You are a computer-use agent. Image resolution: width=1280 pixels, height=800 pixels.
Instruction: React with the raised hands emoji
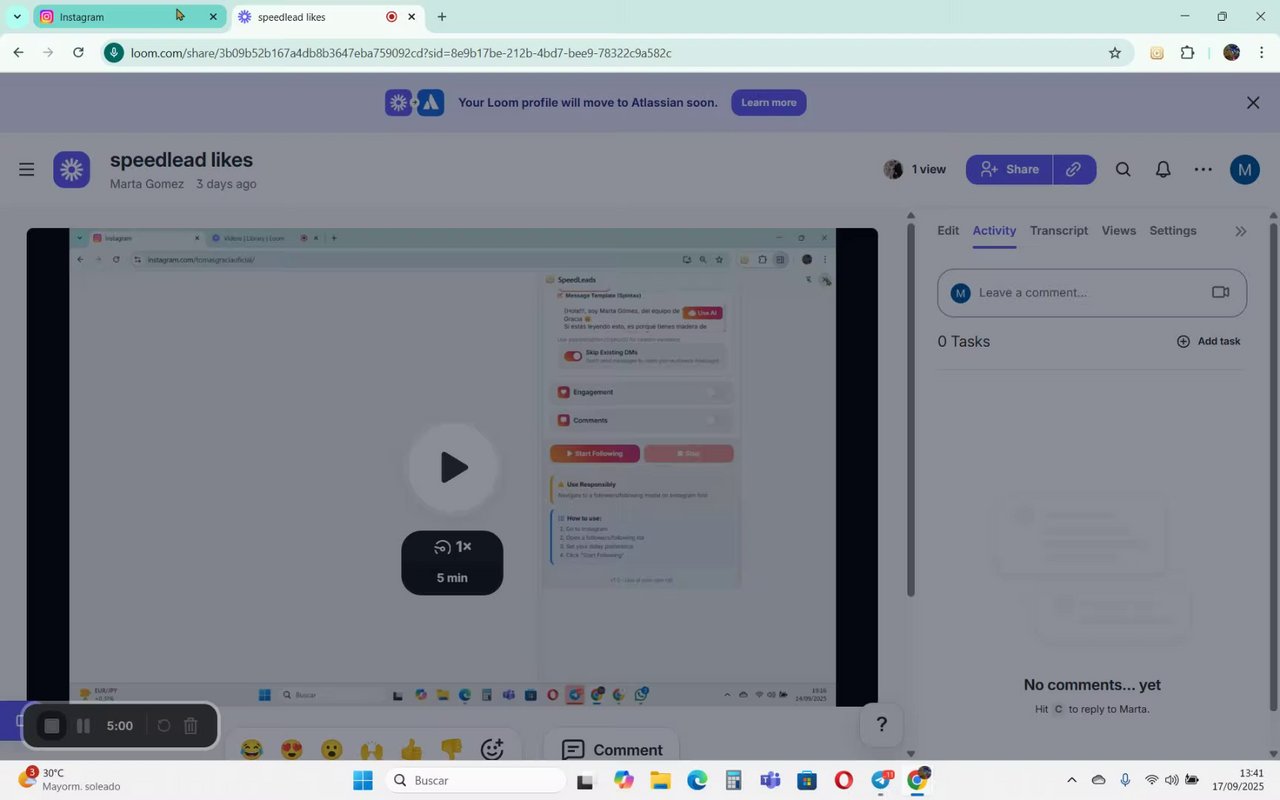coord(372,749)
